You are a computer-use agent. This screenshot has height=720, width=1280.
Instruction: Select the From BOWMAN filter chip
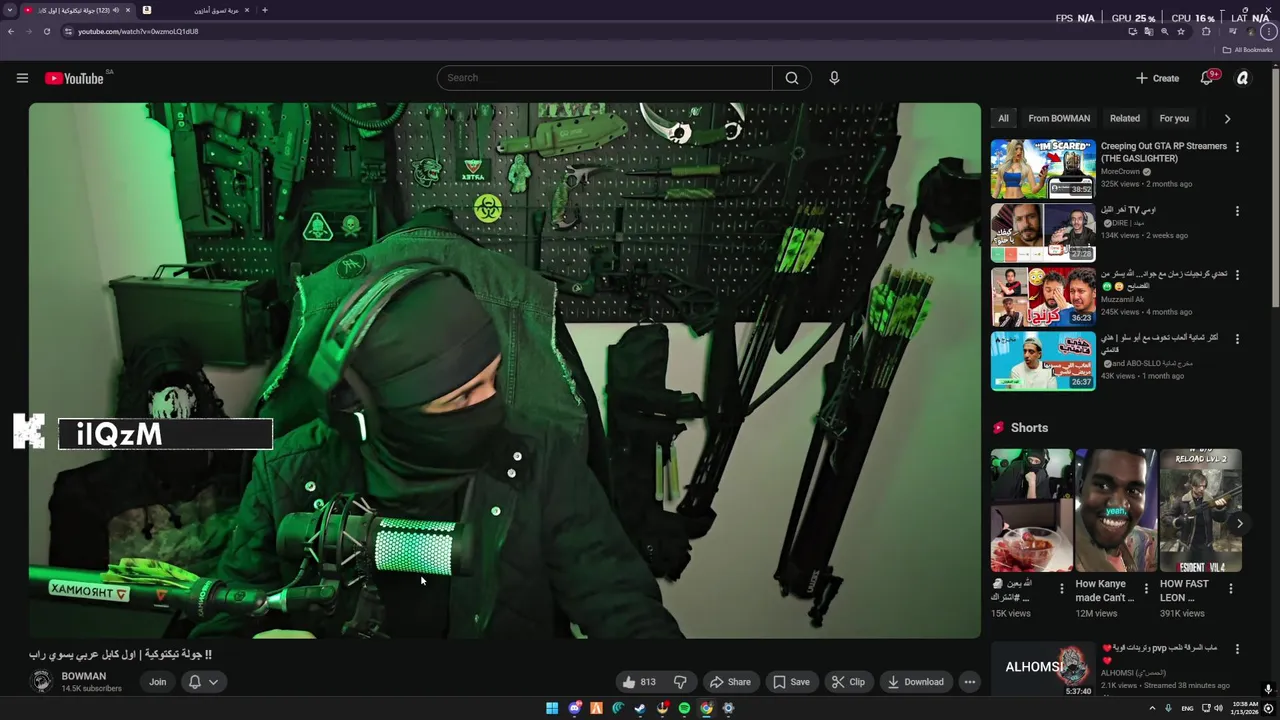point(1059,118)
